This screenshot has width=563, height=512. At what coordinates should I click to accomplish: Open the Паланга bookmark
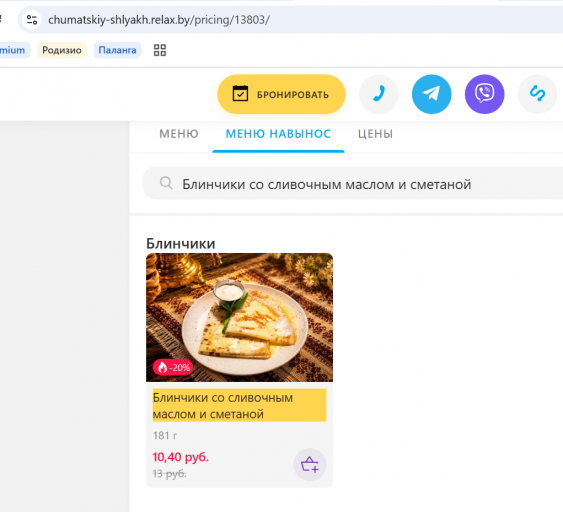[117, 50]
